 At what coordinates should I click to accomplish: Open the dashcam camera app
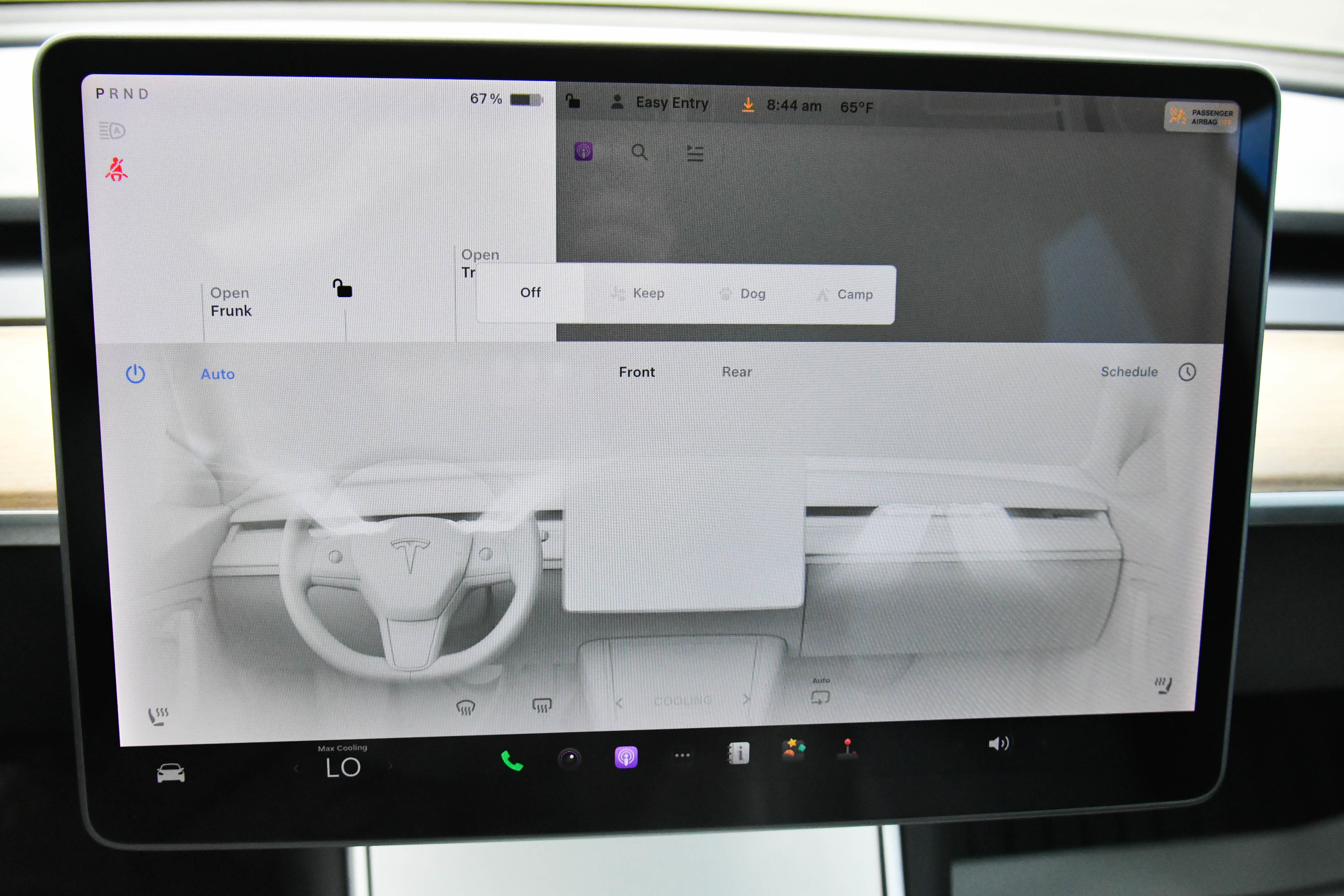(569, 758)
